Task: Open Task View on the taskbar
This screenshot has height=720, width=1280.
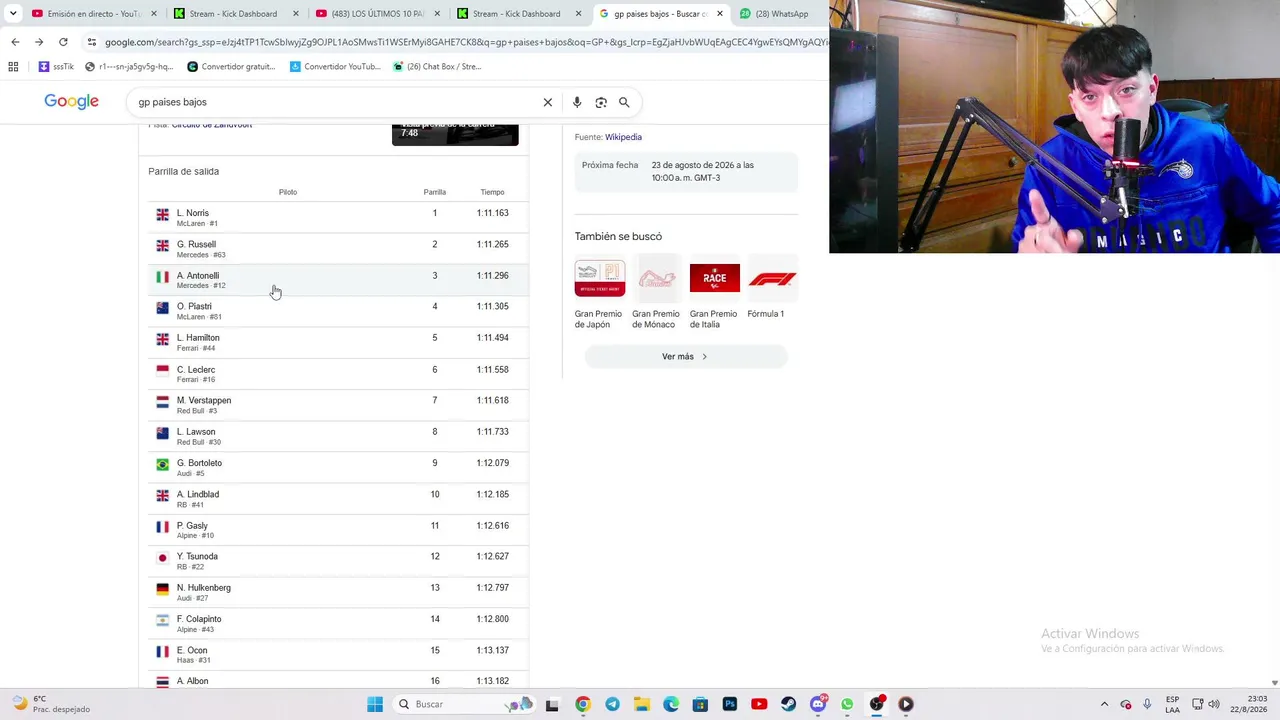Action: point(552,704)
